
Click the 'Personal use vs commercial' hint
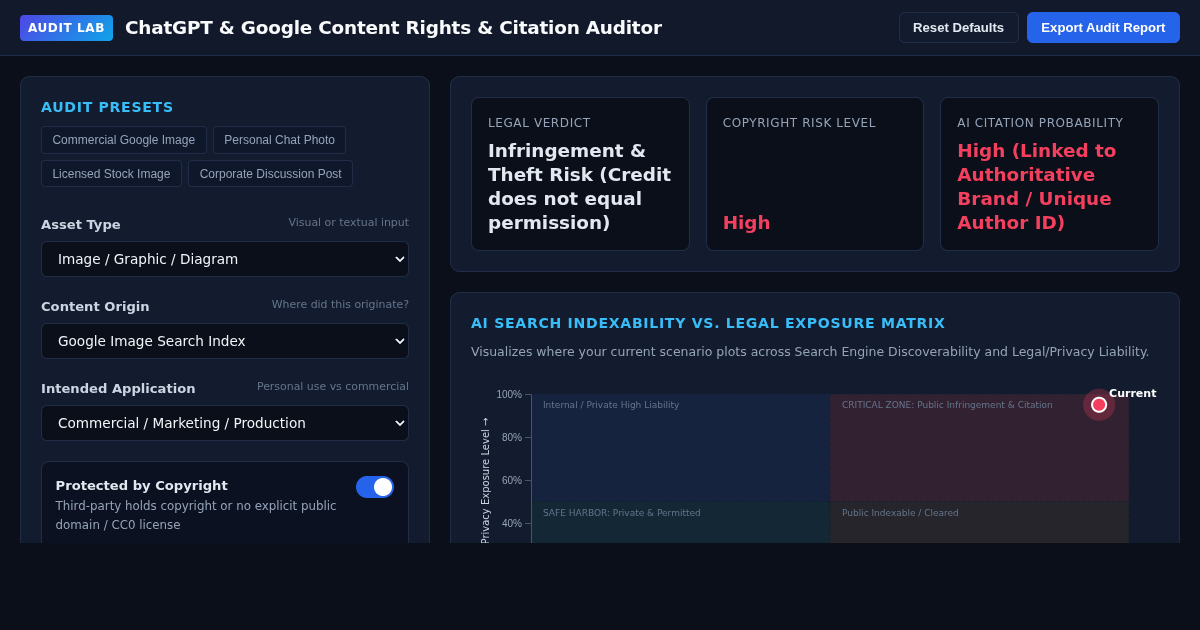click(333, 387)
